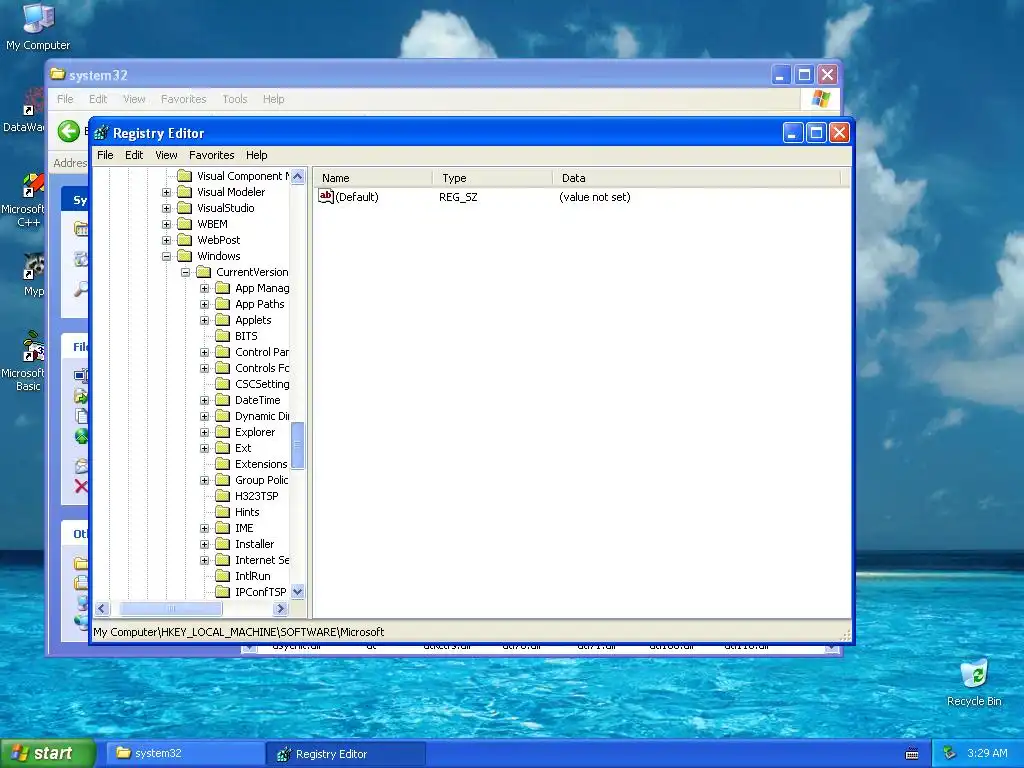Click the Registry Editor title bar icon

pos(101,133)
